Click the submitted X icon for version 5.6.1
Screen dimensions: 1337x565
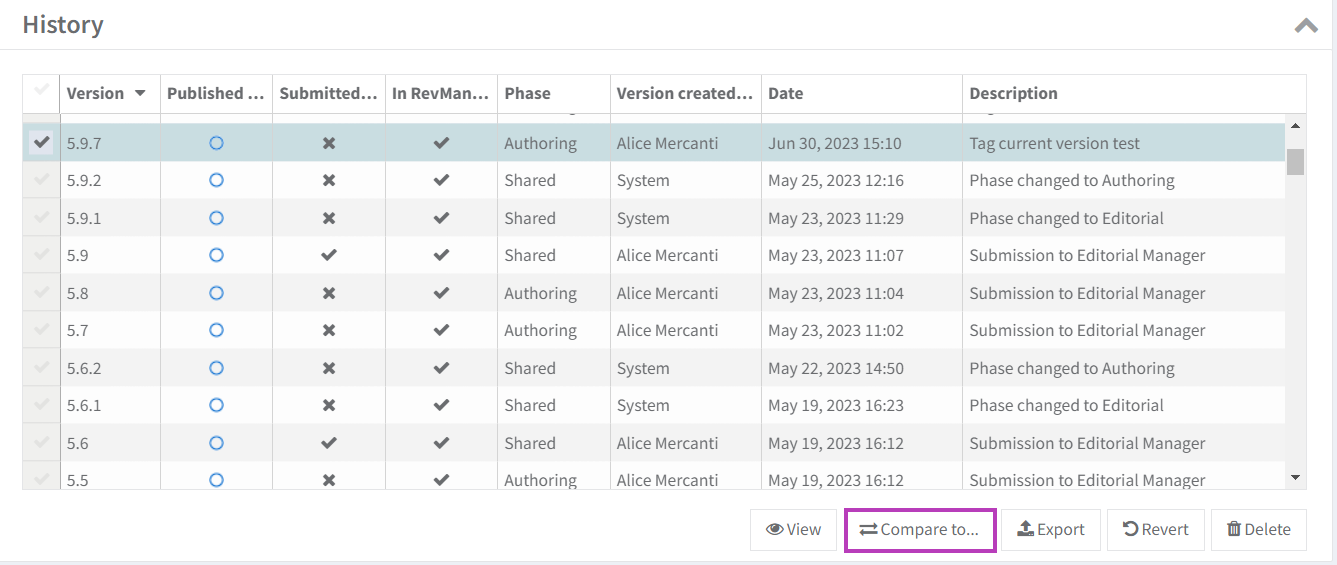[329, 406]
